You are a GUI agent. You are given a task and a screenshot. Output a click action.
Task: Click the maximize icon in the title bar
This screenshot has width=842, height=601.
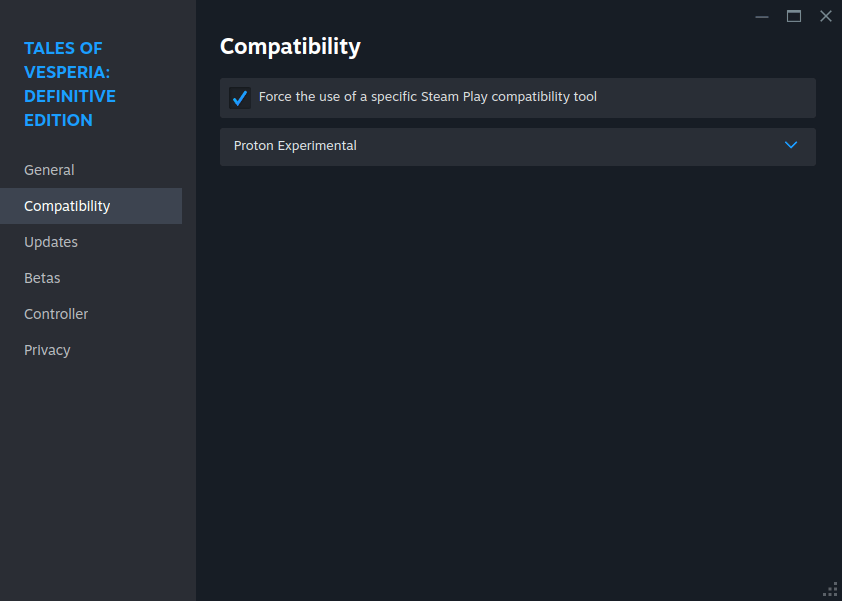pos(793,16)
